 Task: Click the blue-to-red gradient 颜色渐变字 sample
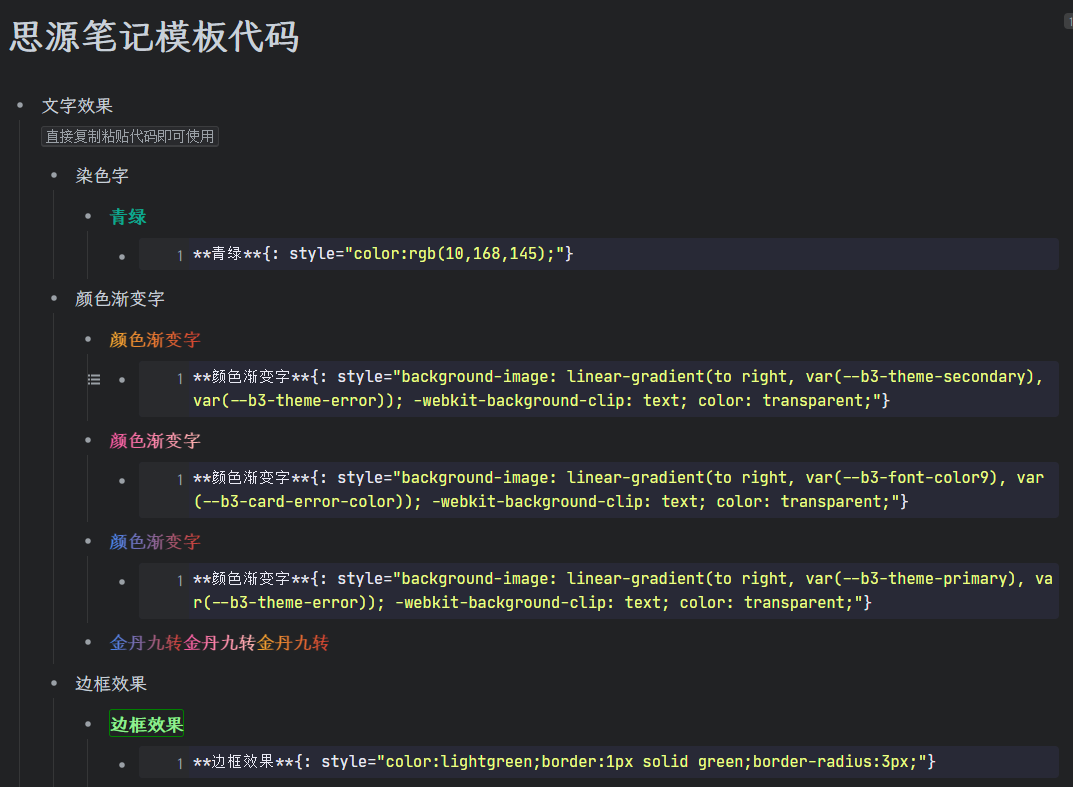155,542
